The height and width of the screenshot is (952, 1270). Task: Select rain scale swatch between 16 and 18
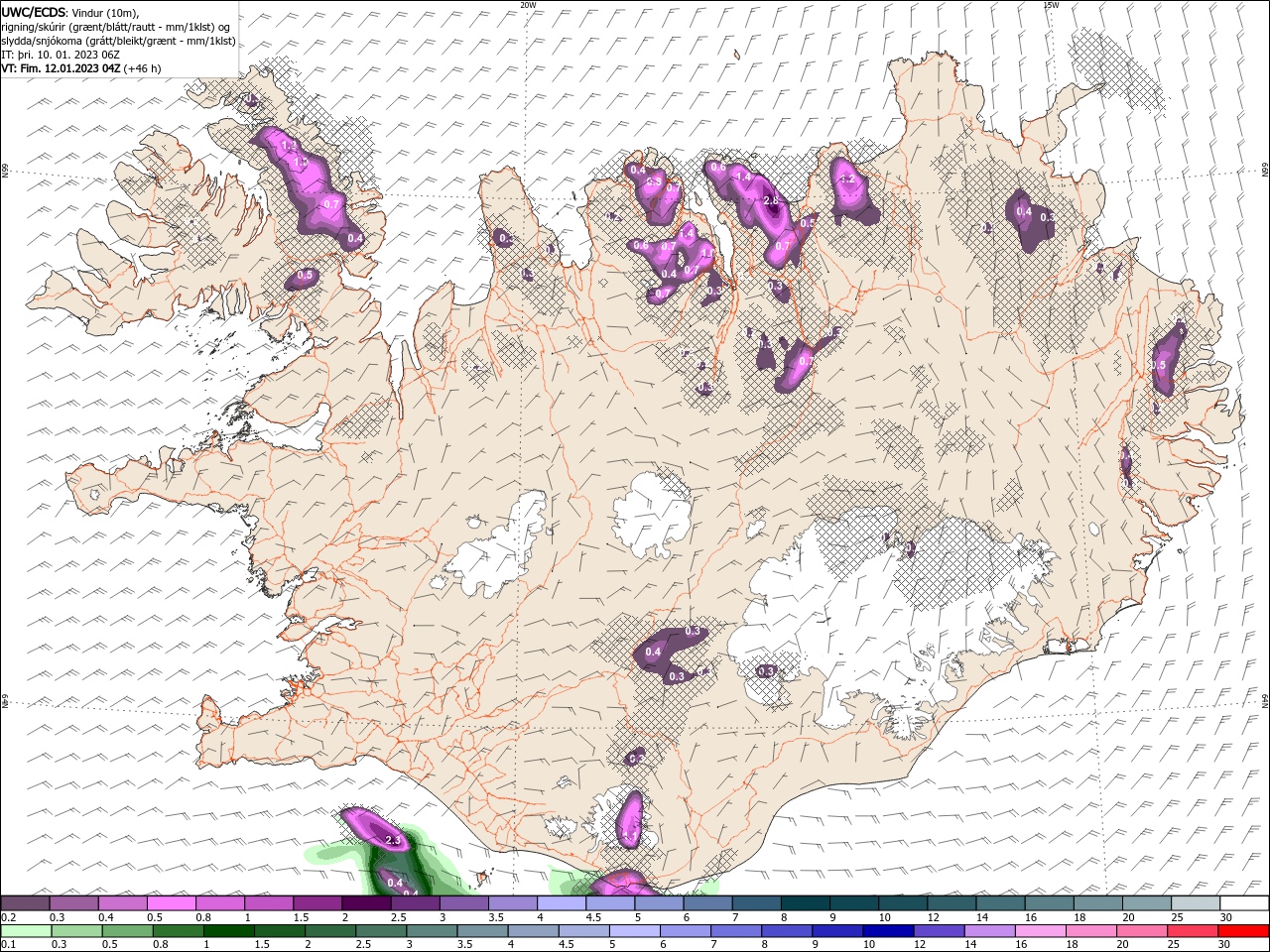pyautogui.click(x=1042, y=931)
